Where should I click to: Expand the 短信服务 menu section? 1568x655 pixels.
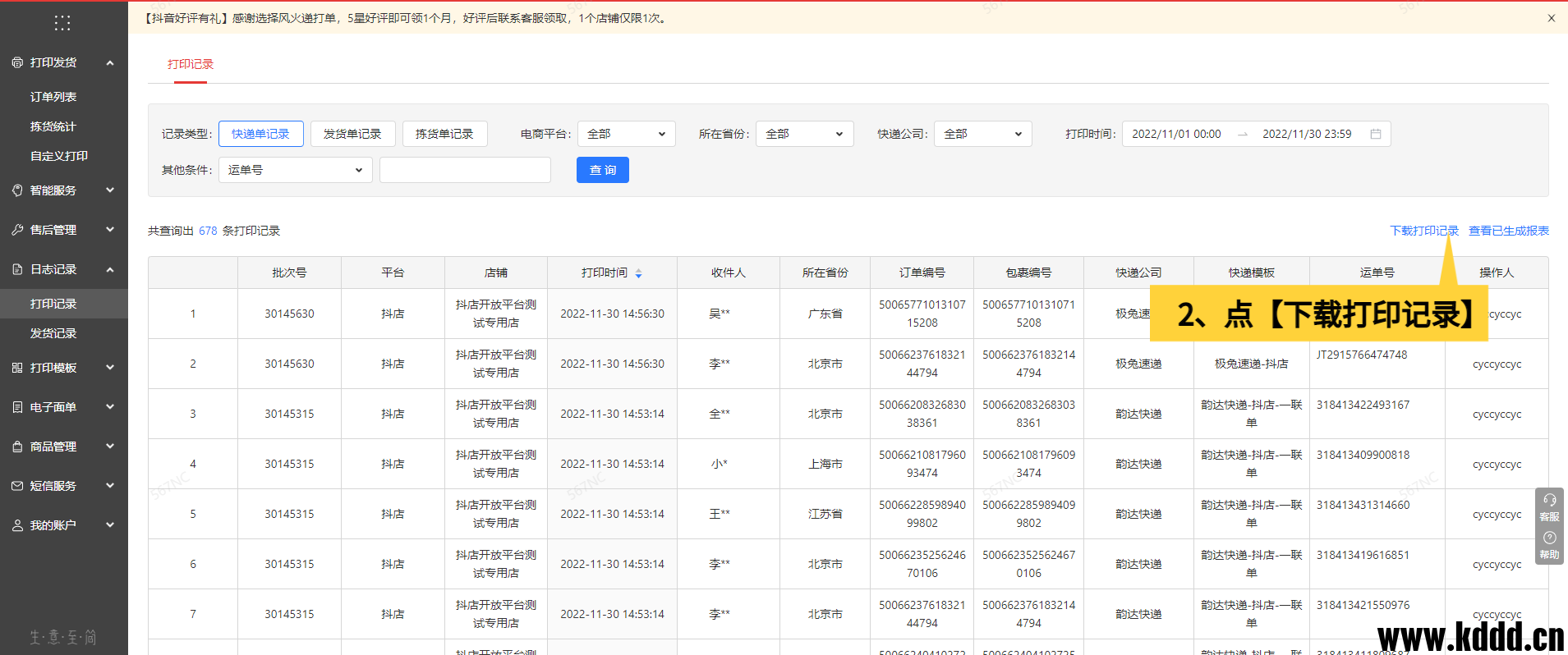(x=110, y=486)
